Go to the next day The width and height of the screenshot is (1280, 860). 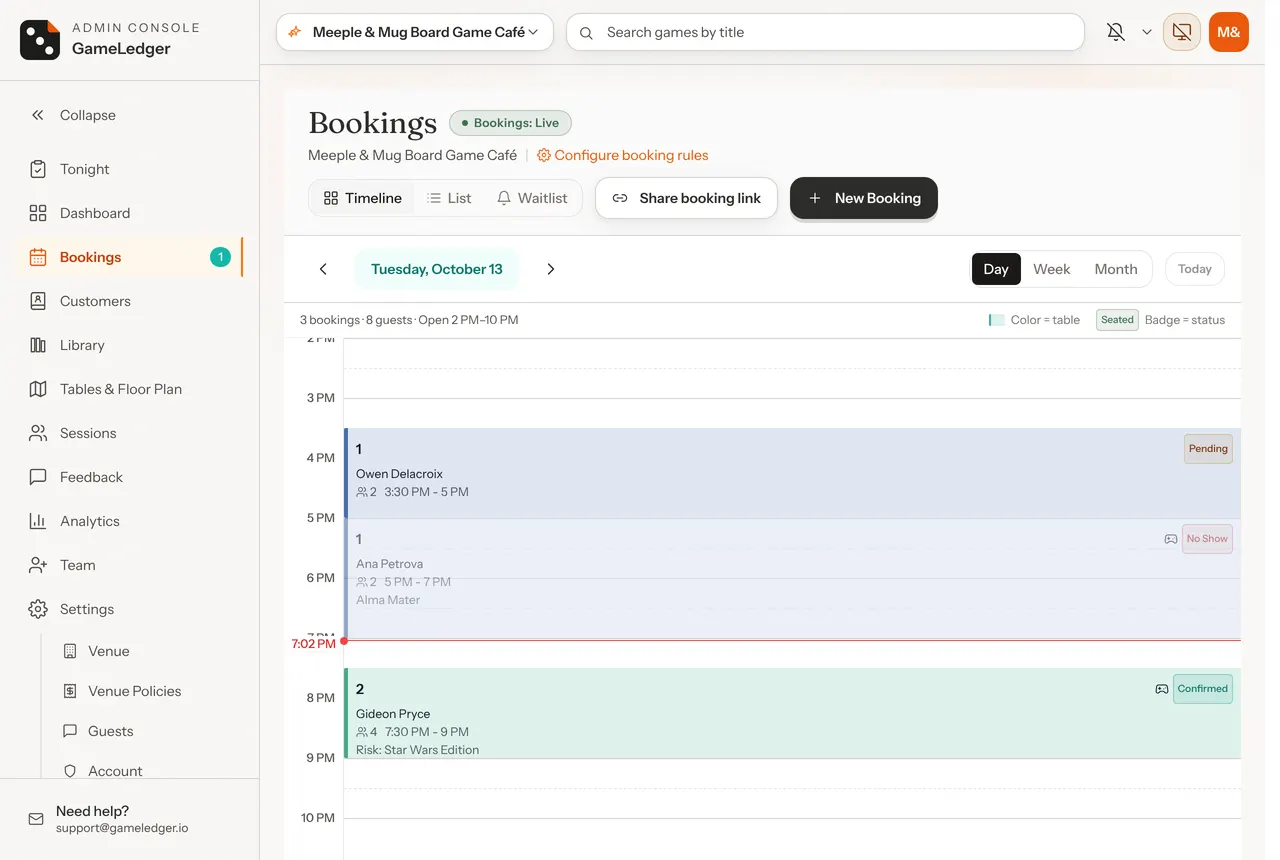click(551, 269)
